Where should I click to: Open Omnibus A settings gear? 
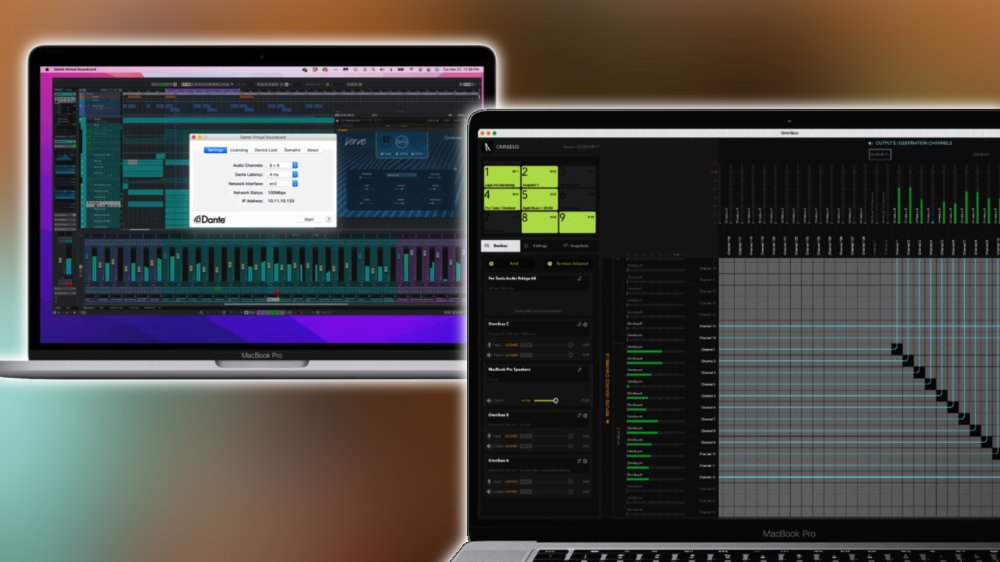pos(585,461)
